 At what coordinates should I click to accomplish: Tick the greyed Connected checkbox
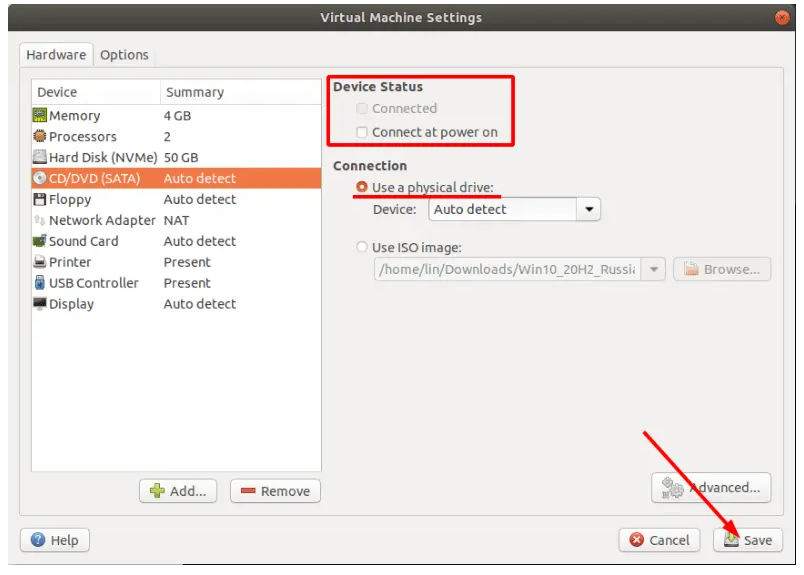tap(361, 108)
